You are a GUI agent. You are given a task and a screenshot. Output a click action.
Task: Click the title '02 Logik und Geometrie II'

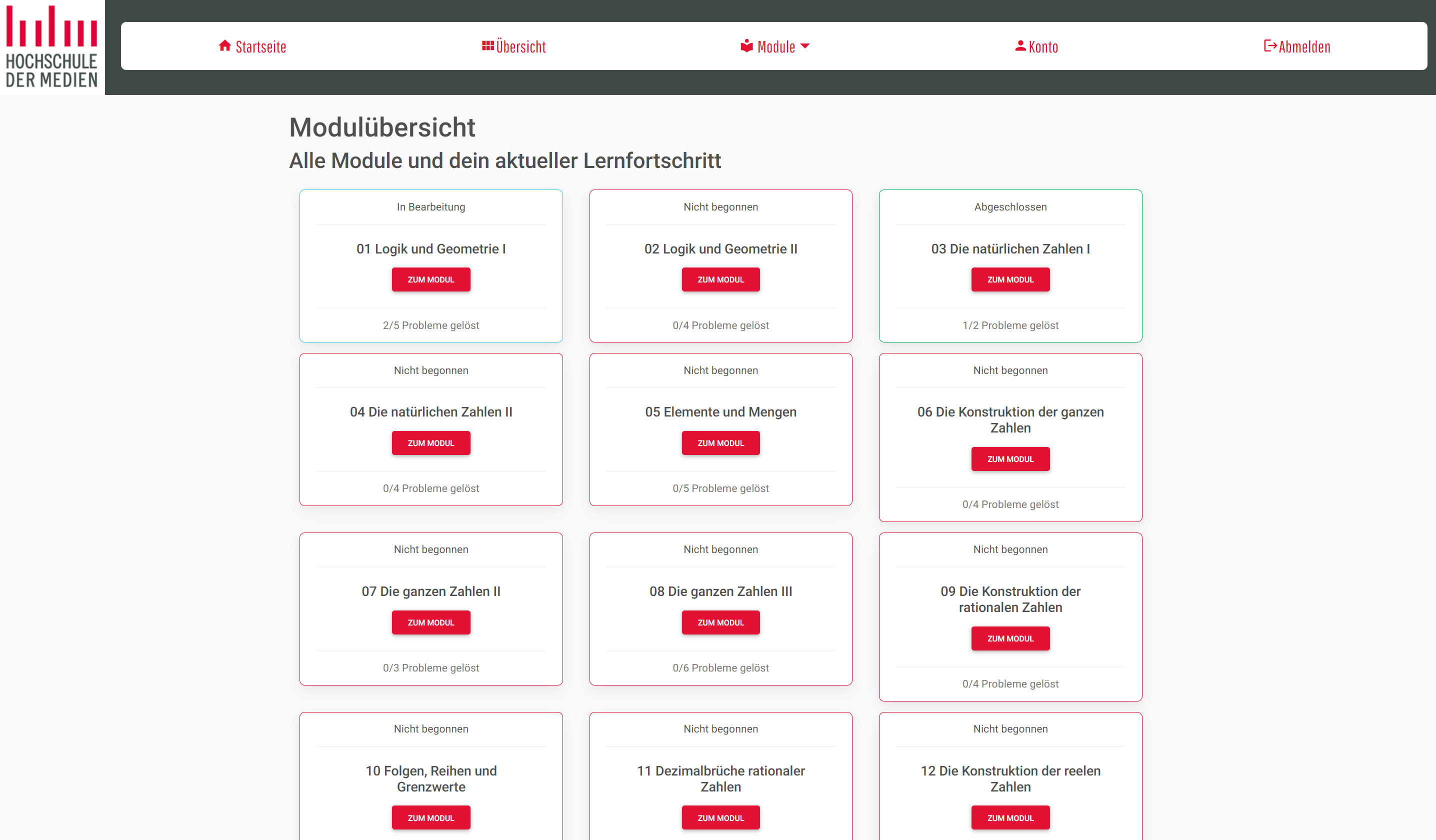721,249
